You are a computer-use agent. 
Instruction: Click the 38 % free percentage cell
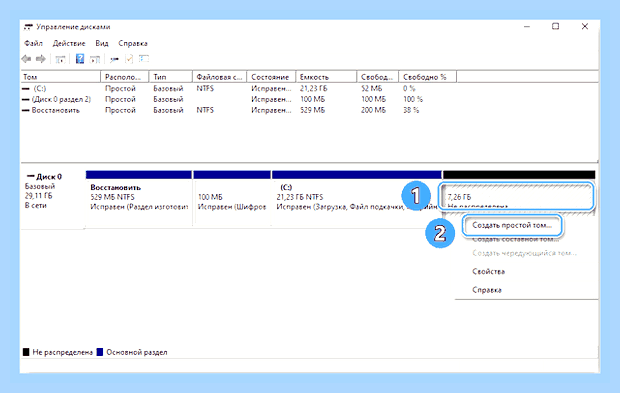411,110
